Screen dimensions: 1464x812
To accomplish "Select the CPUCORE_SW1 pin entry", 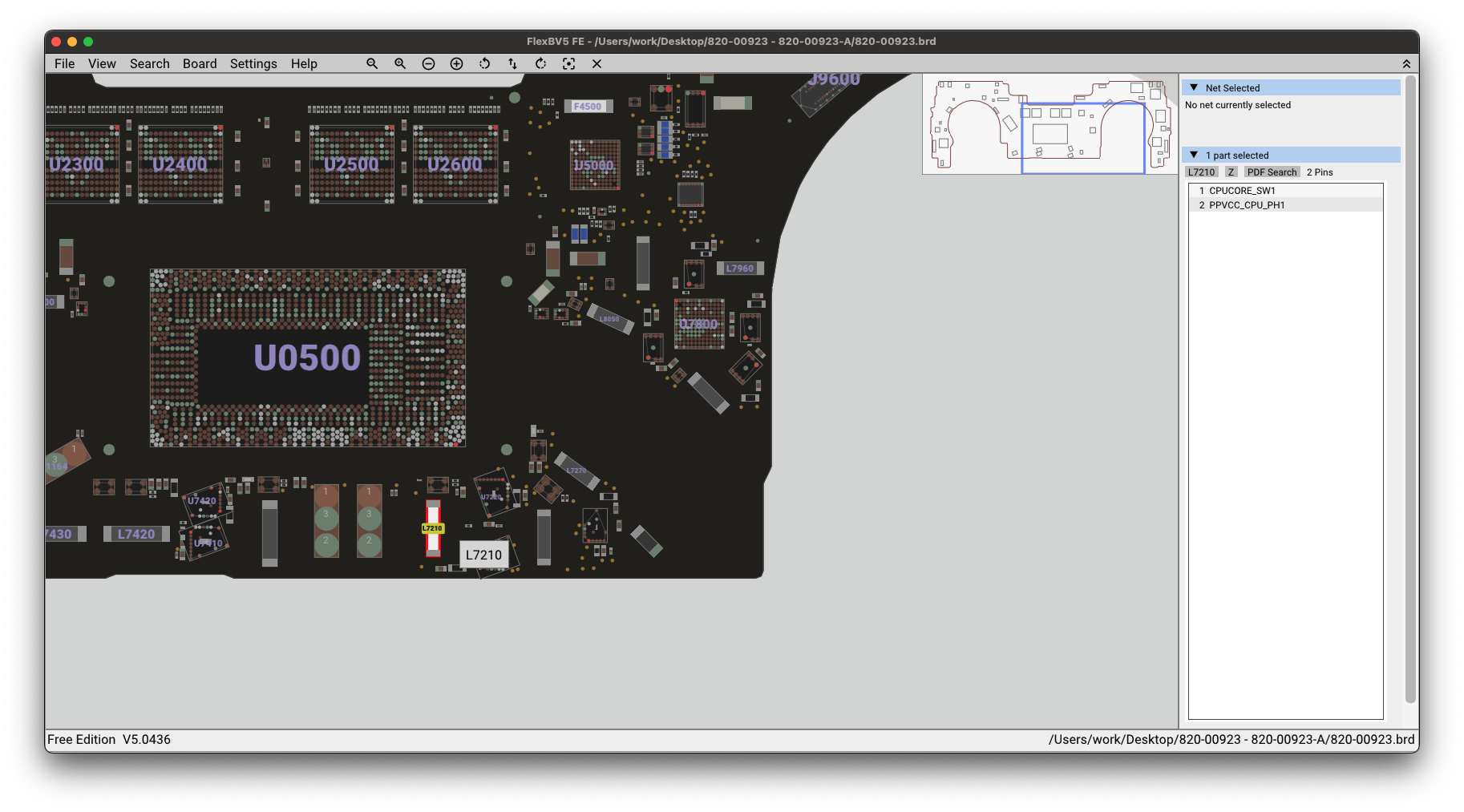I will (x=1241, y=191).
